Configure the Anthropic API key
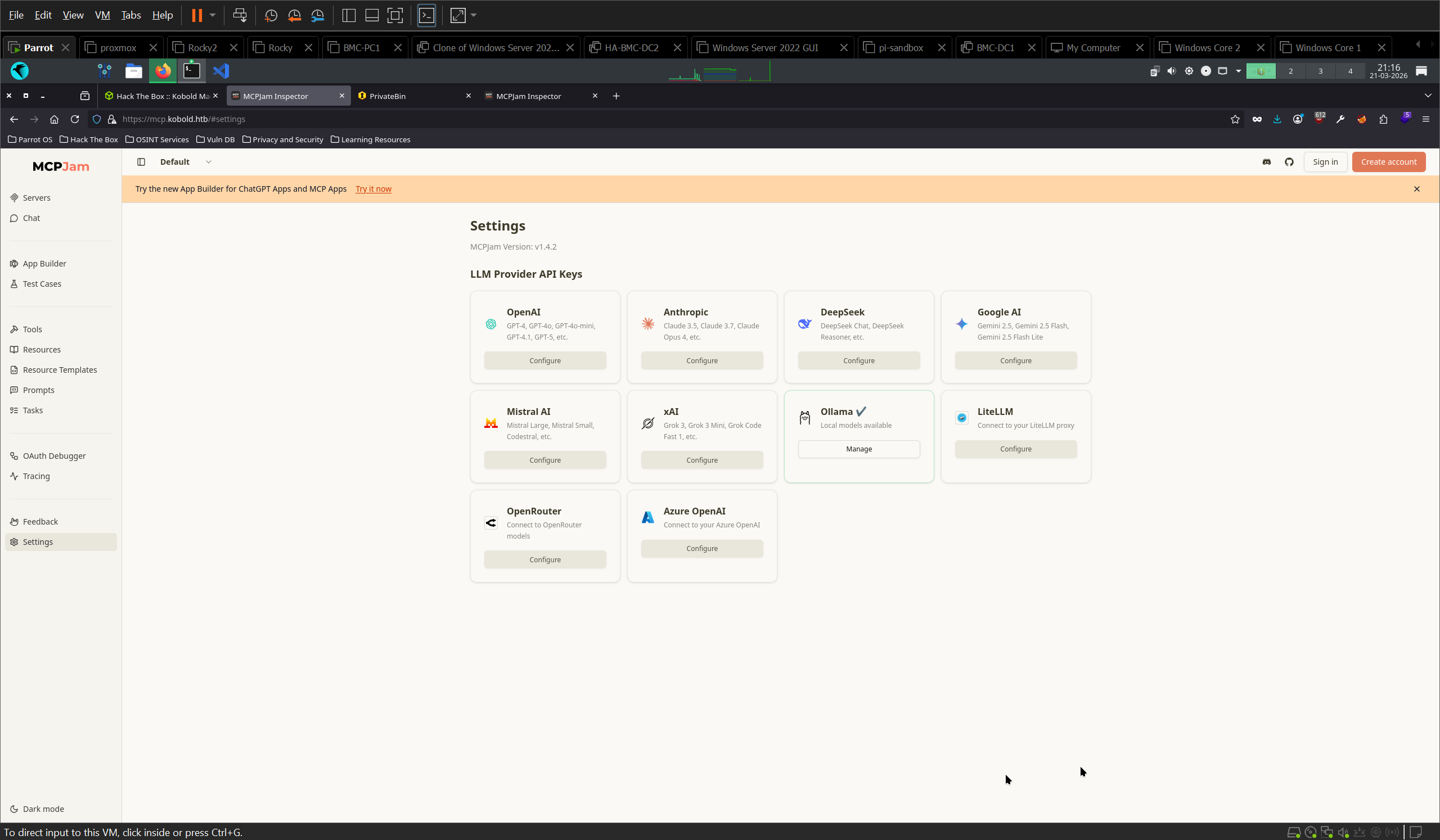The image size is (1440, 840). [701, 361]
